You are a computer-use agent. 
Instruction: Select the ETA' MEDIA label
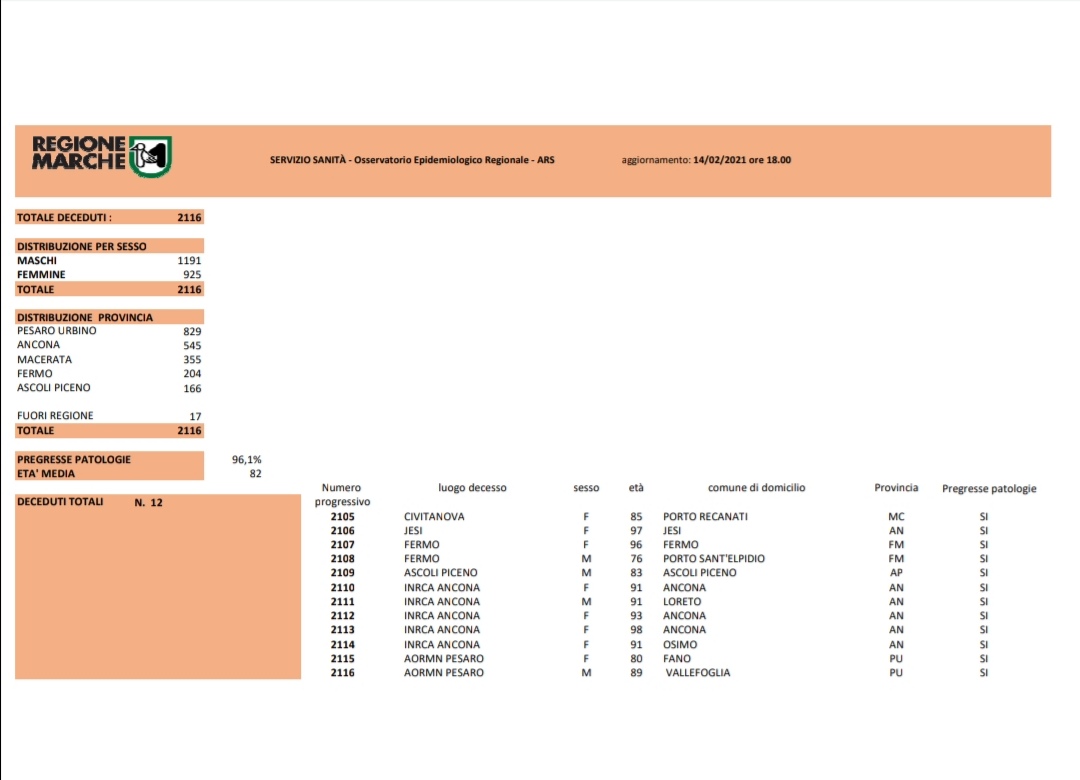[45, 473]
